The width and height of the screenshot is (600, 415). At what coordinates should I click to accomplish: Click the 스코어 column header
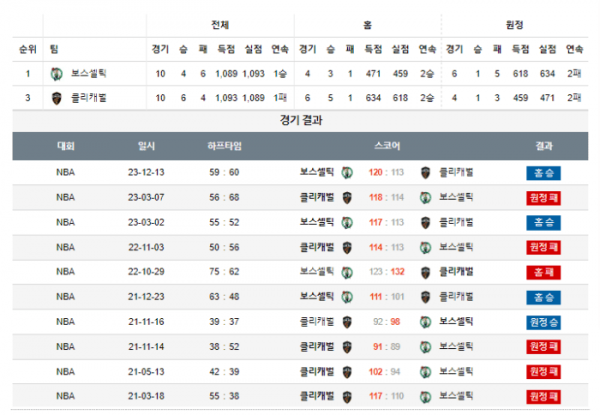tap(387, 146)
